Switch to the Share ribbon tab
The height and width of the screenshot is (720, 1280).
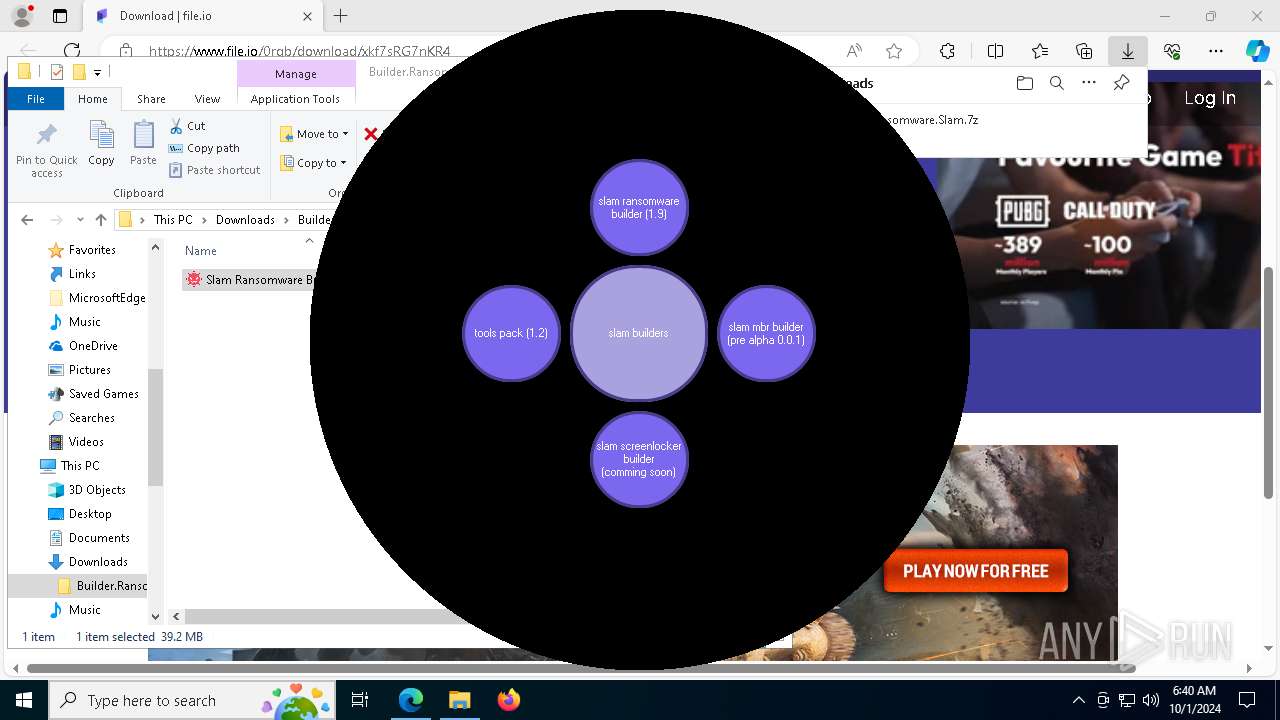(x=151, y=99)
